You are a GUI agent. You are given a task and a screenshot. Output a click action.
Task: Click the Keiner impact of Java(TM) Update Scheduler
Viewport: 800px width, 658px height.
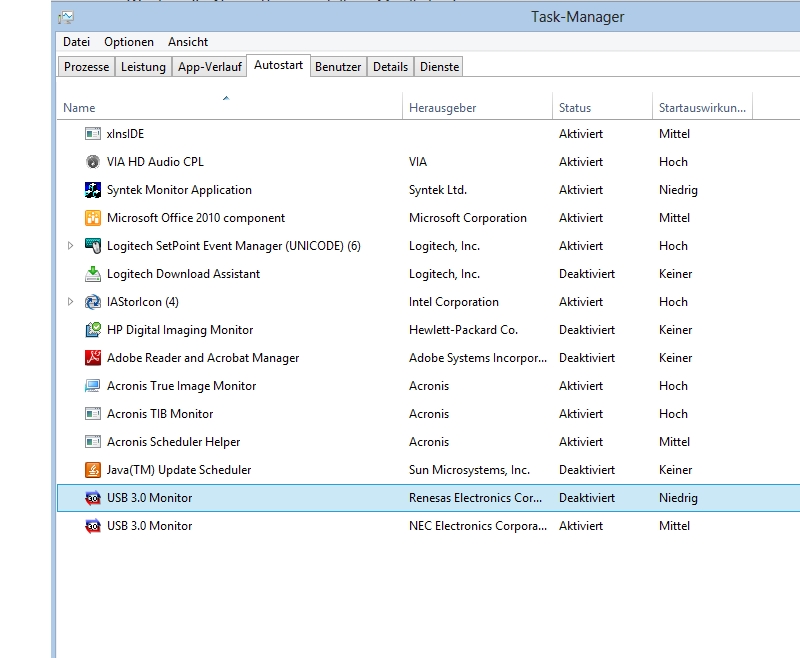(x=676, y=470)
